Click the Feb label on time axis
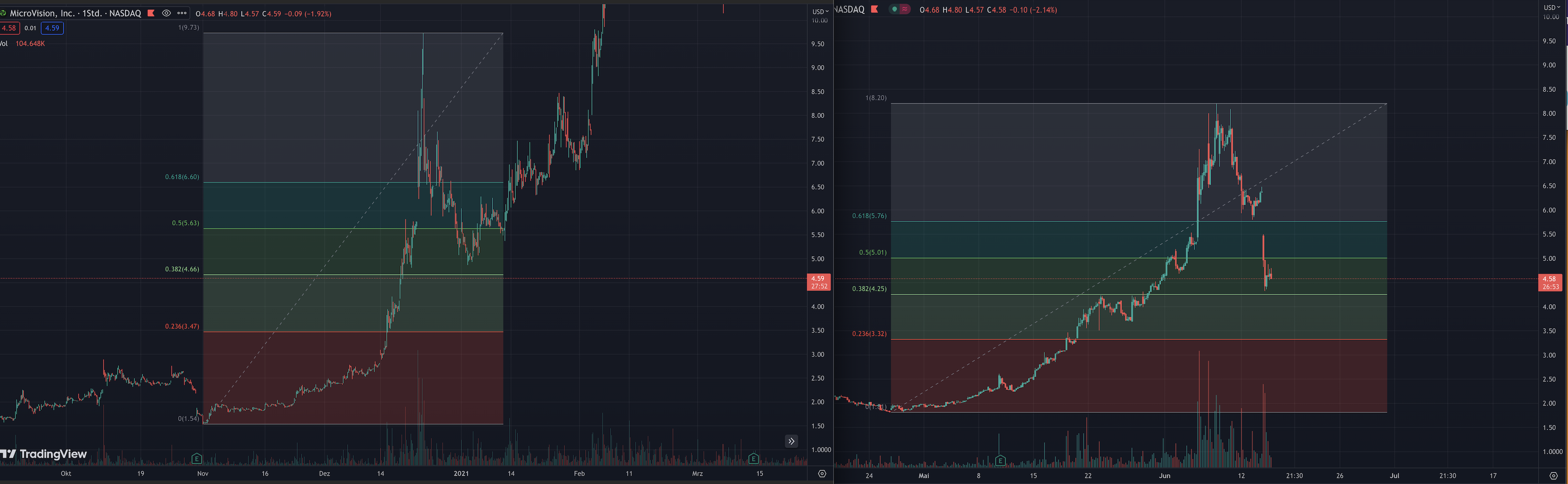1568x484 pixels. tap(579, 473)
